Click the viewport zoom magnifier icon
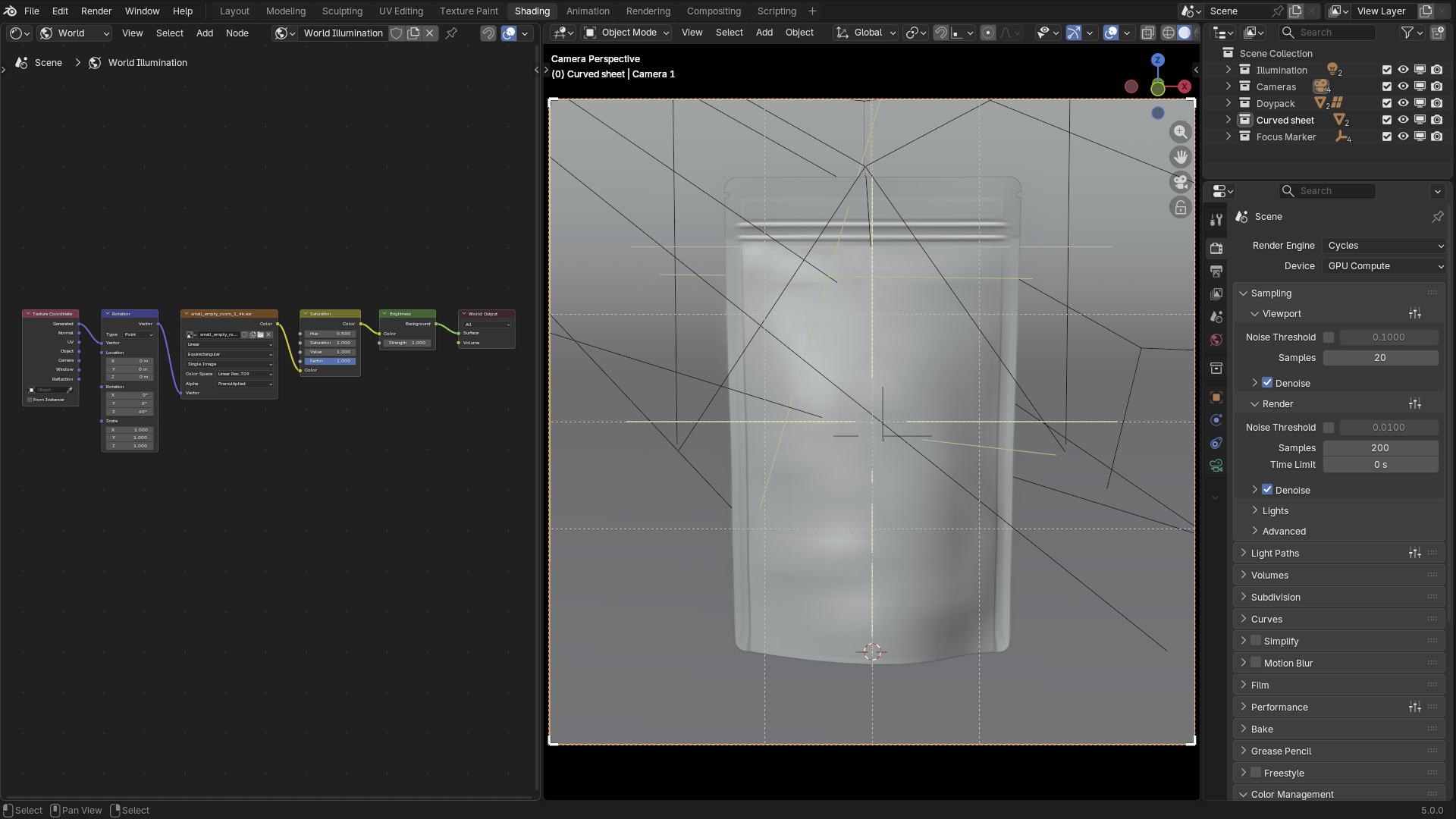Image resolution: width=1456 pixels, height=819 pixels. 1180,132
